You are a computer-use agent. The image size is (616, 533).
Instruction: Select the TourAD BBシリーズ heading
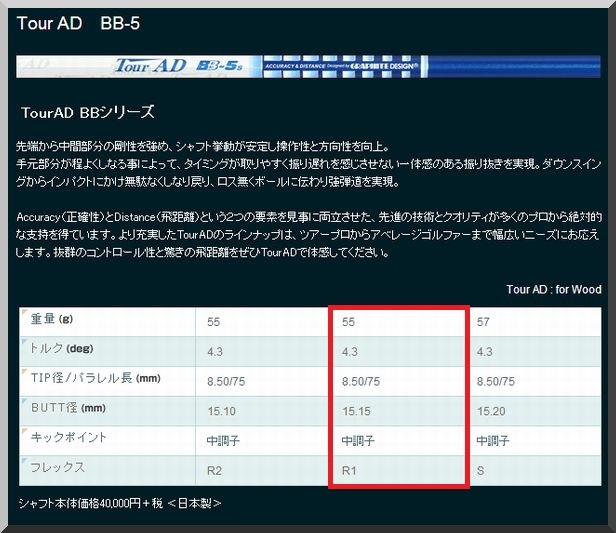click(x=88, y=112)
